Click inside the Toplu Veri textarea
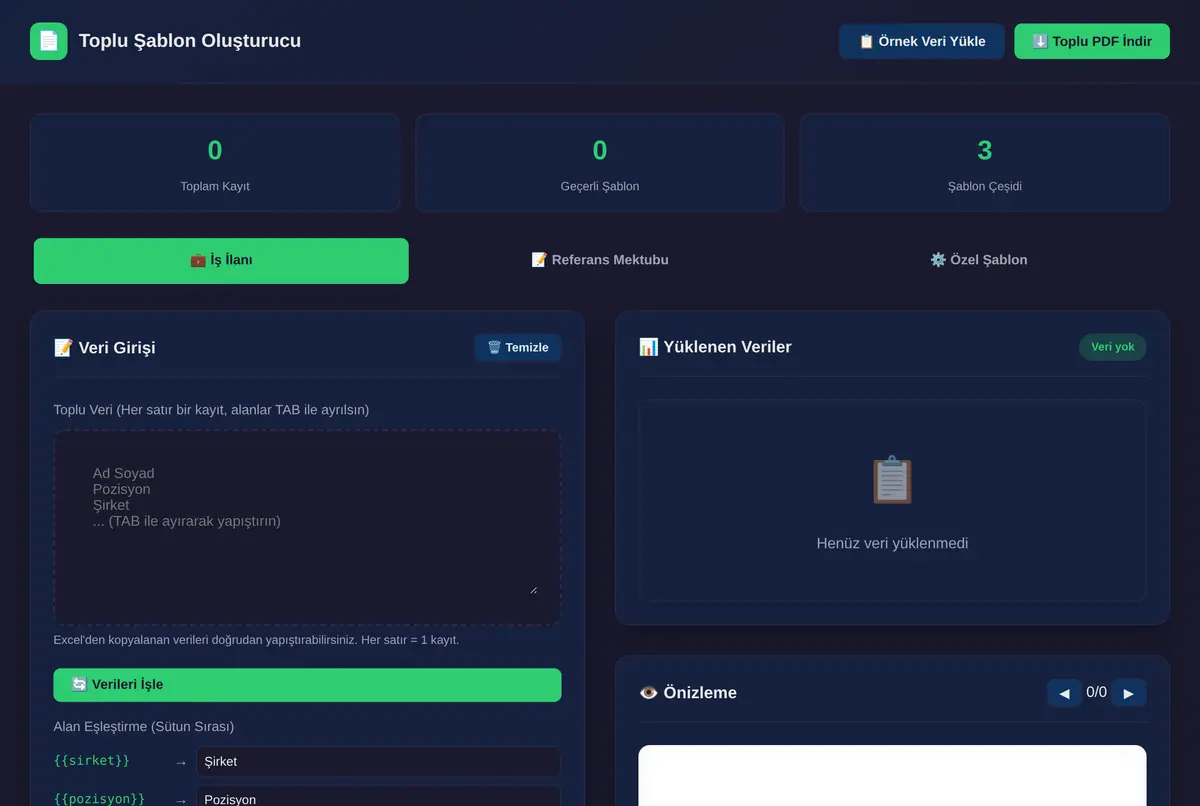The width and height of the screenshot is (1200, 806). click(307, 527)
